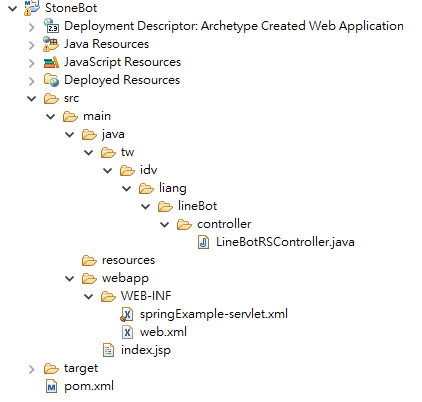
Task: Select the webapp folder label
Action: coord(125,278)
